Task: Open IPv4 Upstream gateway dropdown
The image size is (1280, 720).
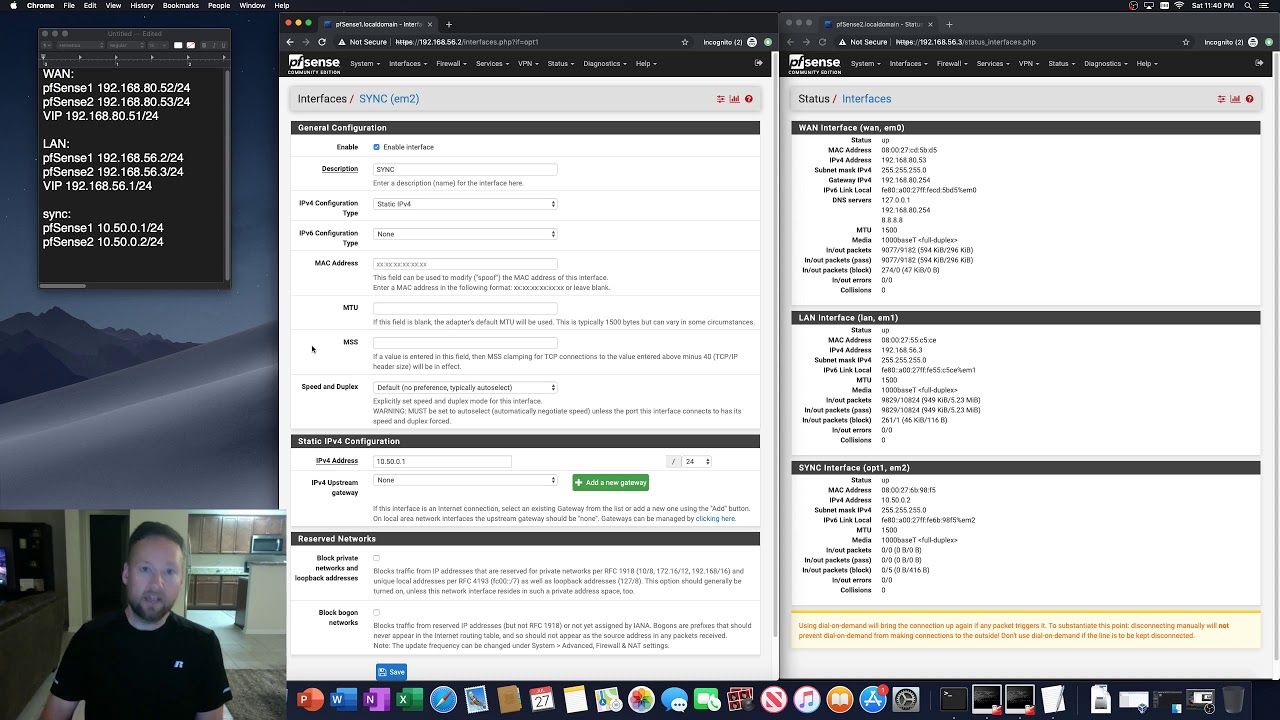Action: click(465, 480)
